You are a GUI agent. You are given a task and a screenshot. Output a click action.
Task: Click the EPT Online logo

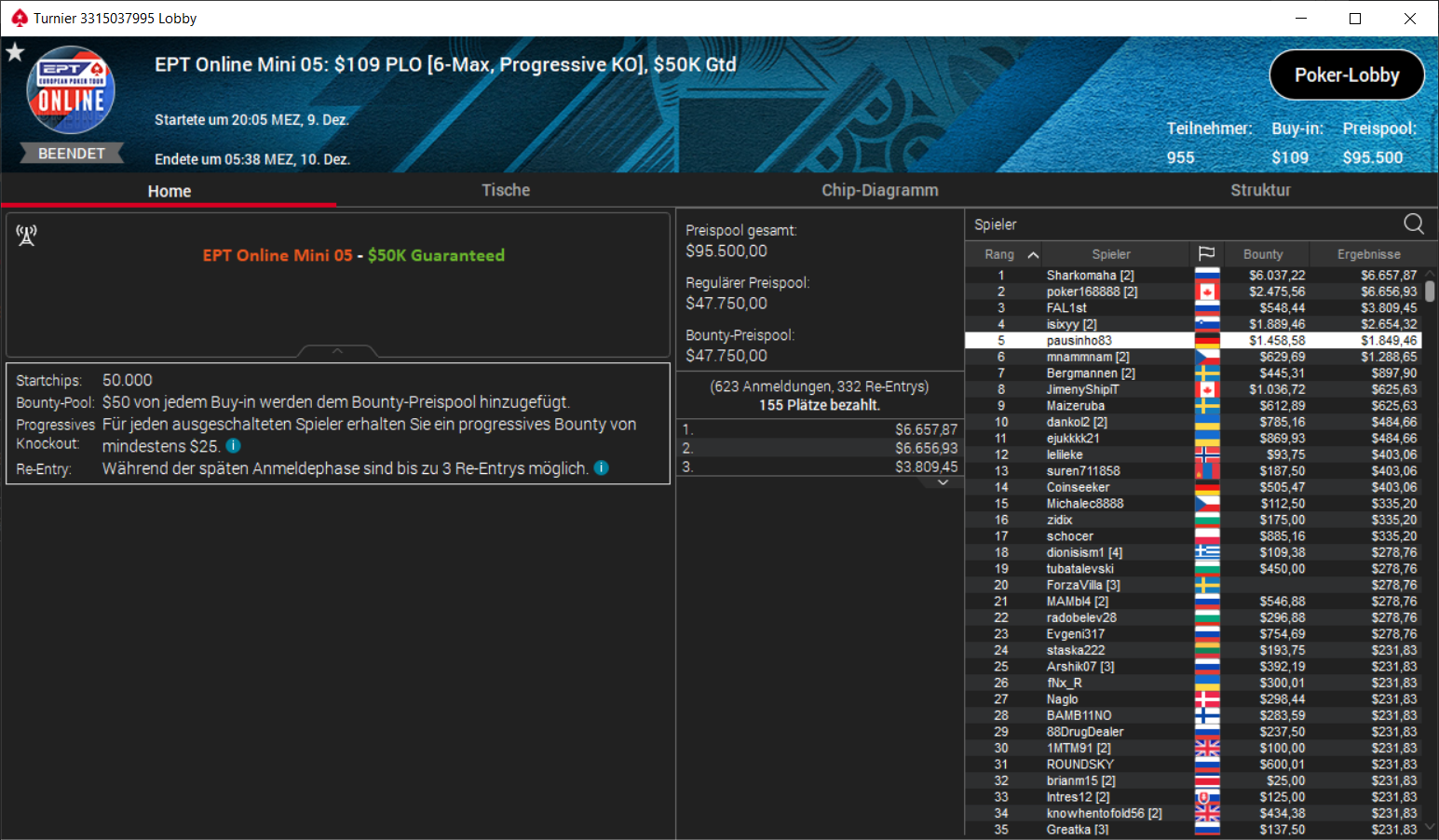[71, 91]
